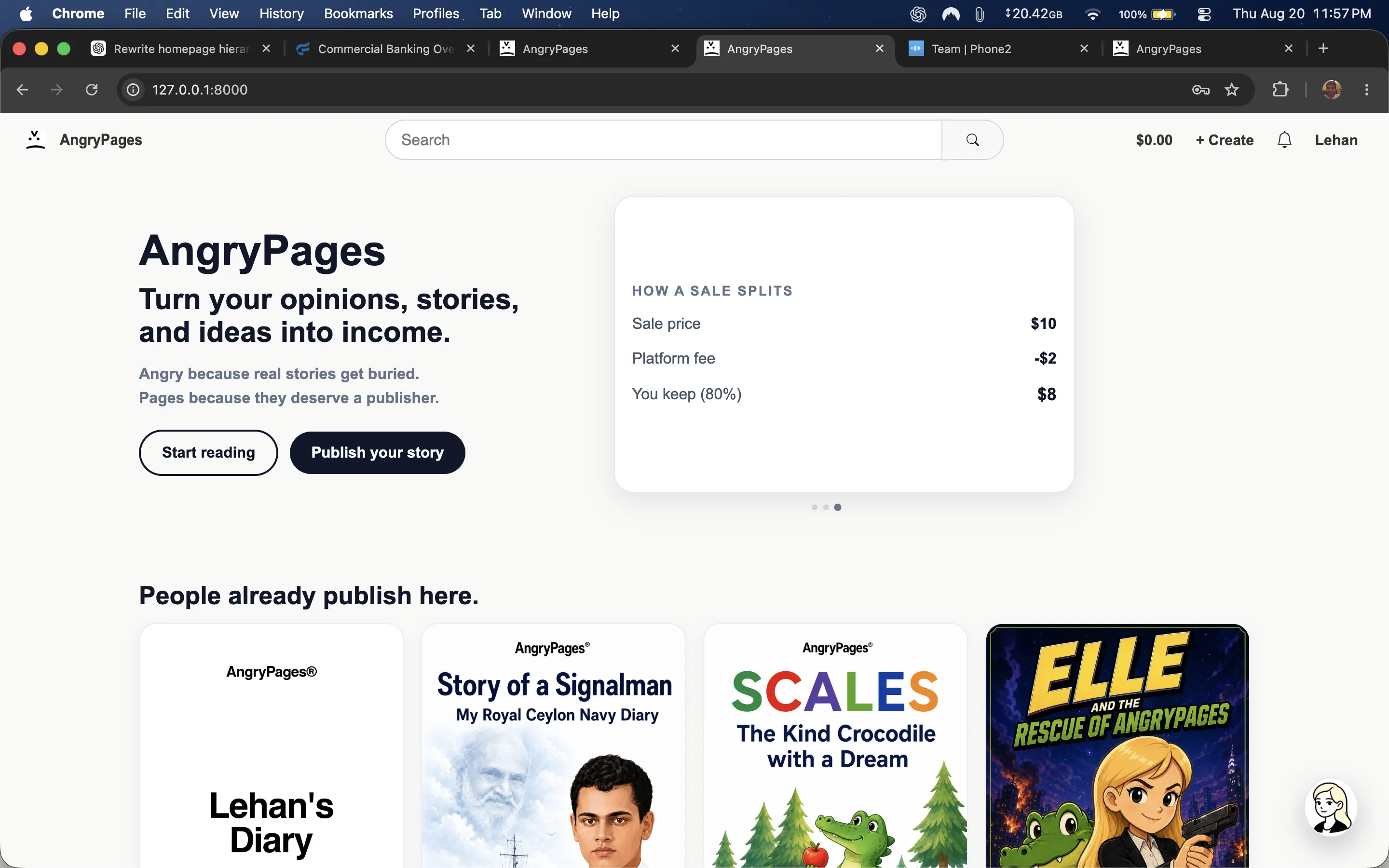The width and height of the screenshot is (1389, 868).
Task: Switch to Commercial Banking Overview tab
Action: point(386,49)
